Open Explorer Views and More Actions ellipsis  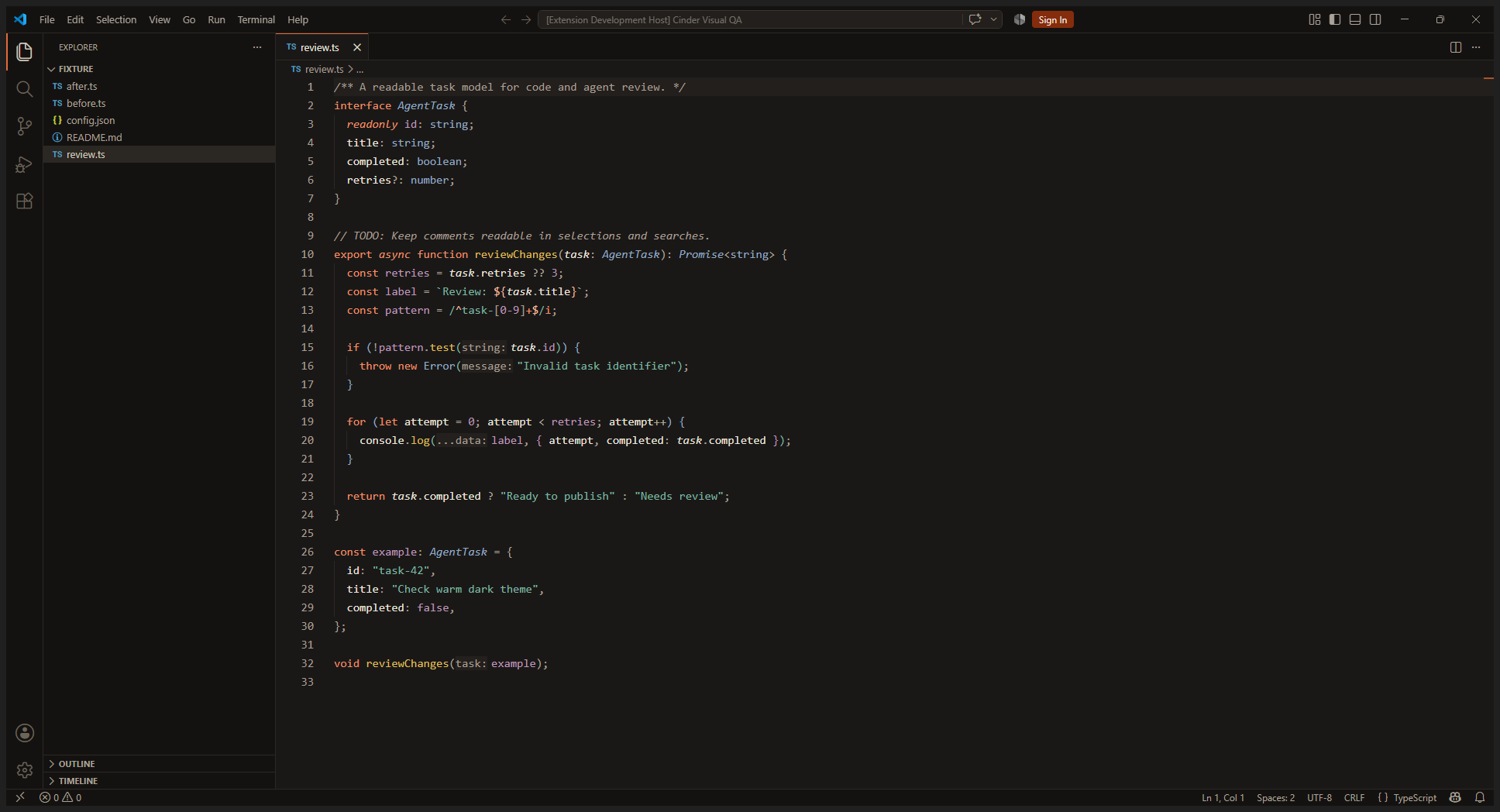[257, 47]
